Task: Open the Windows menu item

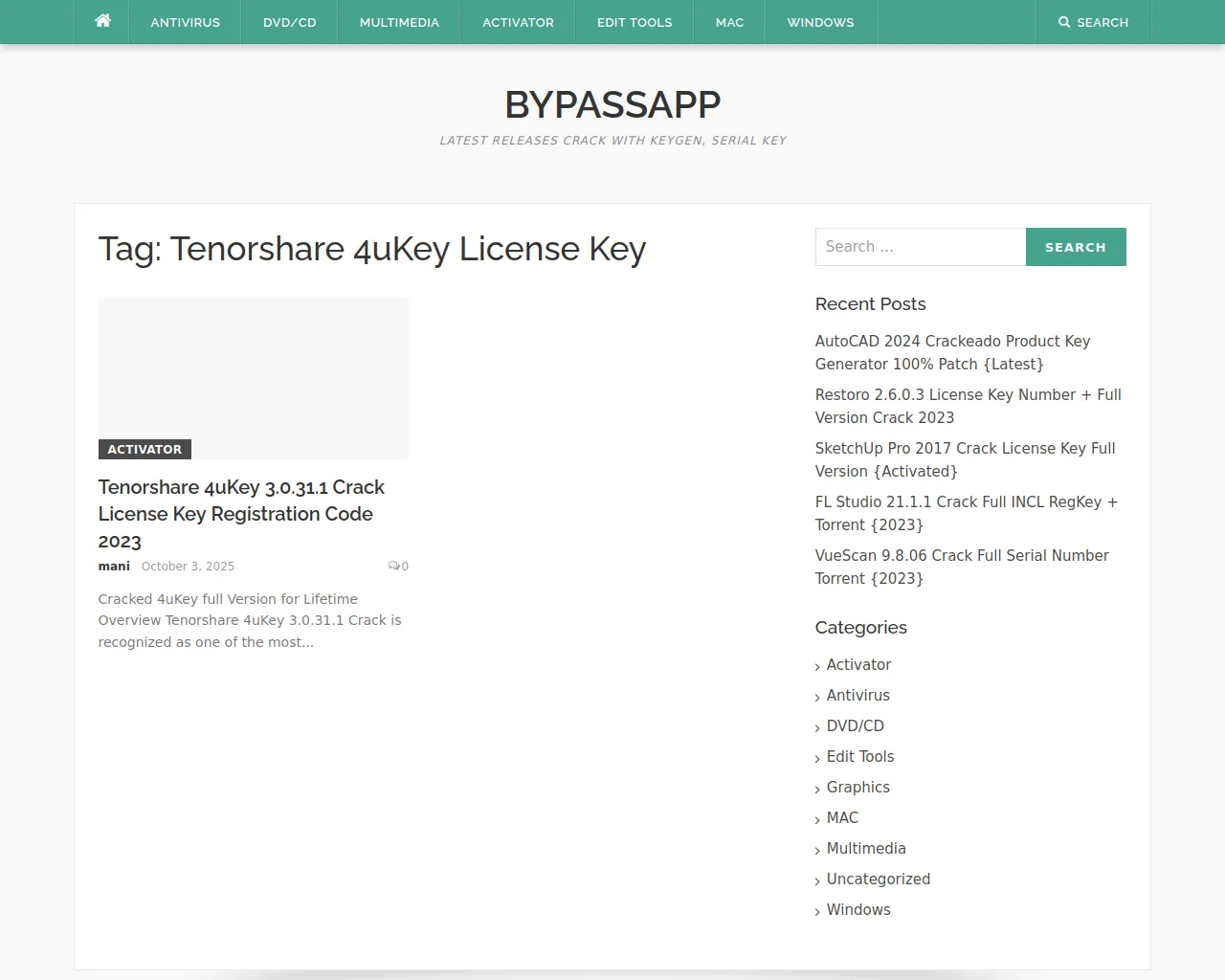Action: 821,22
